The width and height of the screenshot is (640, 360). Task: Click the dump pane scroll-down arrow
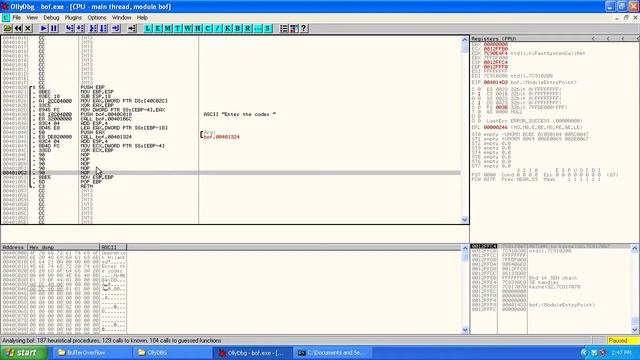pyautogui.click(x=464, y=330)
